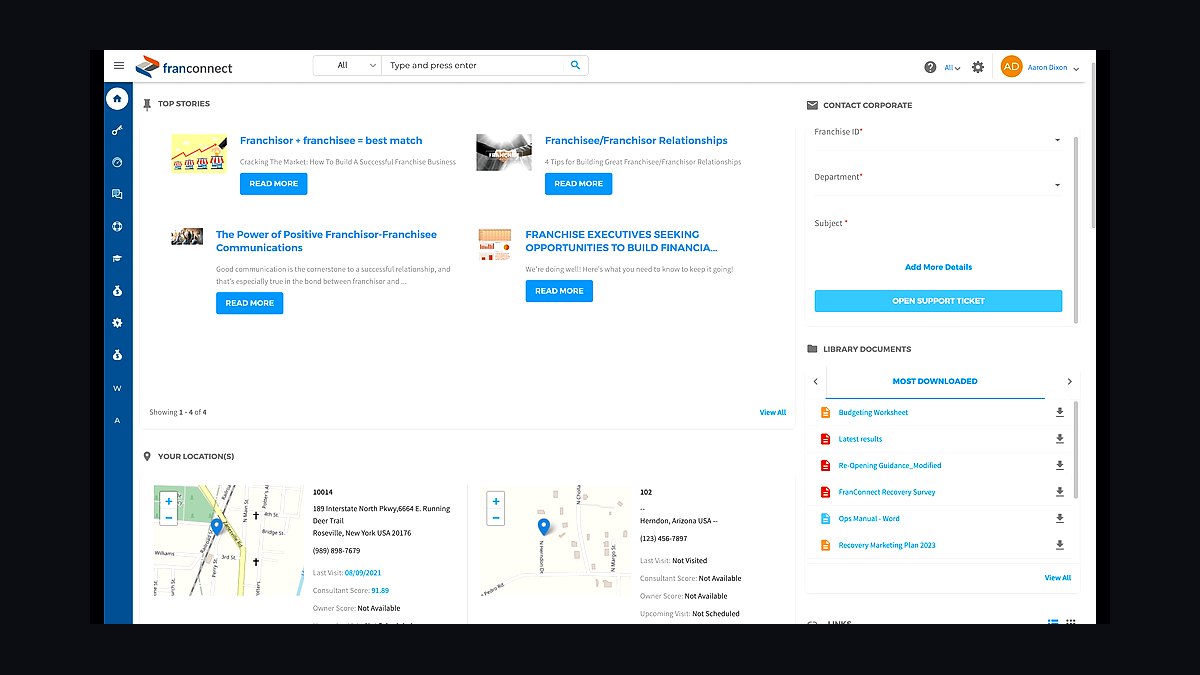Download the Latest results document
Screen dimensions: 1200x675
click(1060, 439)
